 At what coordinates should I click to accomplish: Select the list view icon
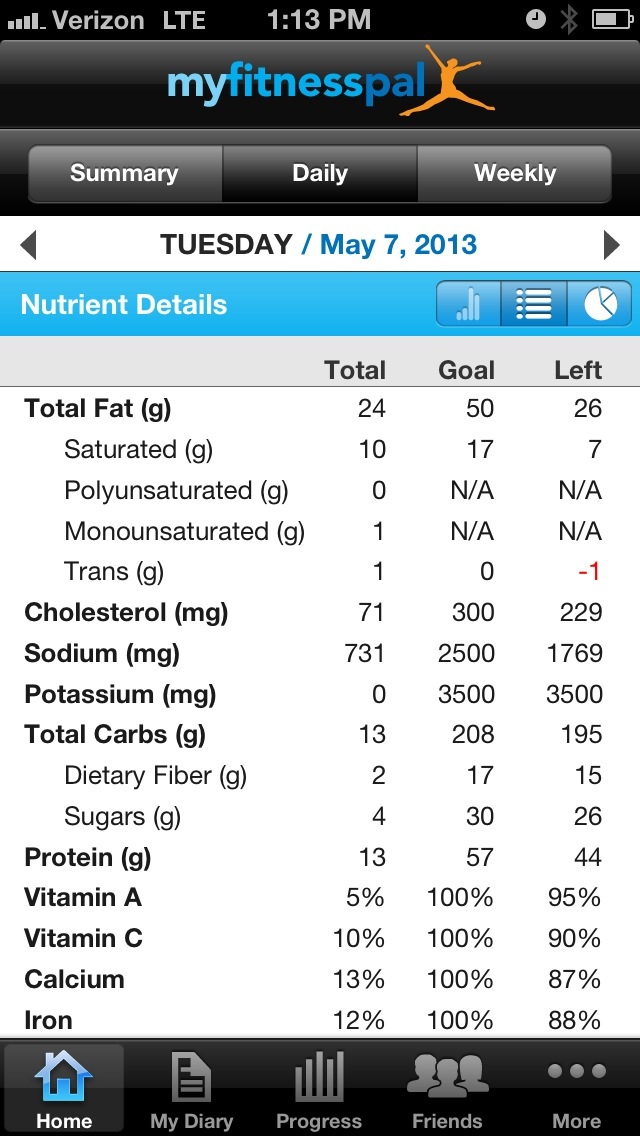[x=533, y=304]
